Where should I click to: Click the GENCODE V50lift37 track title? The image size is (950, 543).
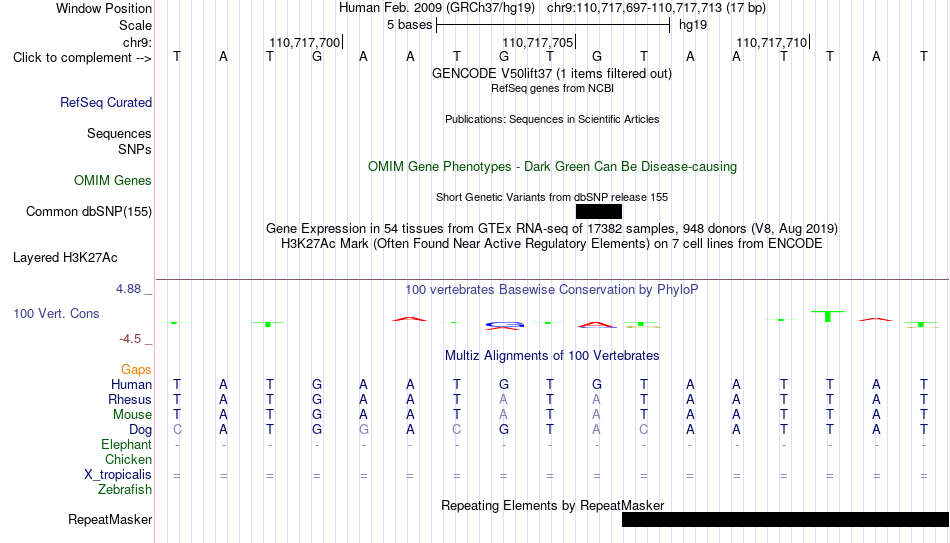pyautogui.click(x=551, y=73)
